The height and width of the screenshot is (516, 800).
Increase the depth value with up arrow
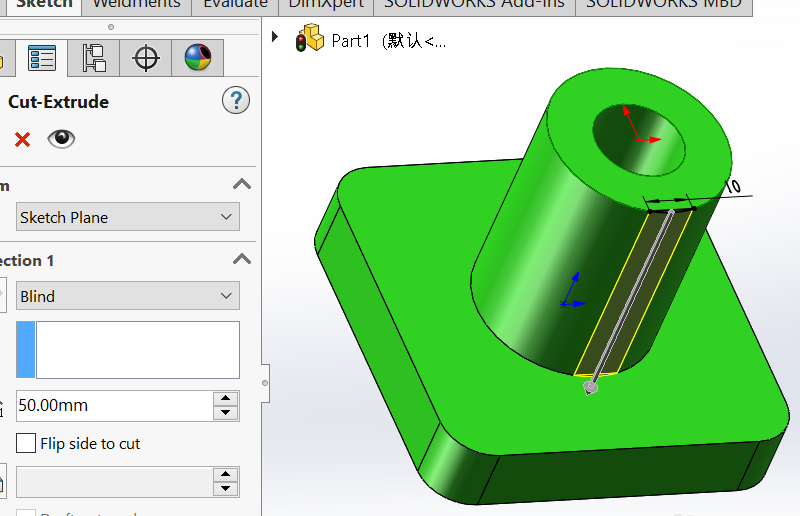(x=226, y=398)
